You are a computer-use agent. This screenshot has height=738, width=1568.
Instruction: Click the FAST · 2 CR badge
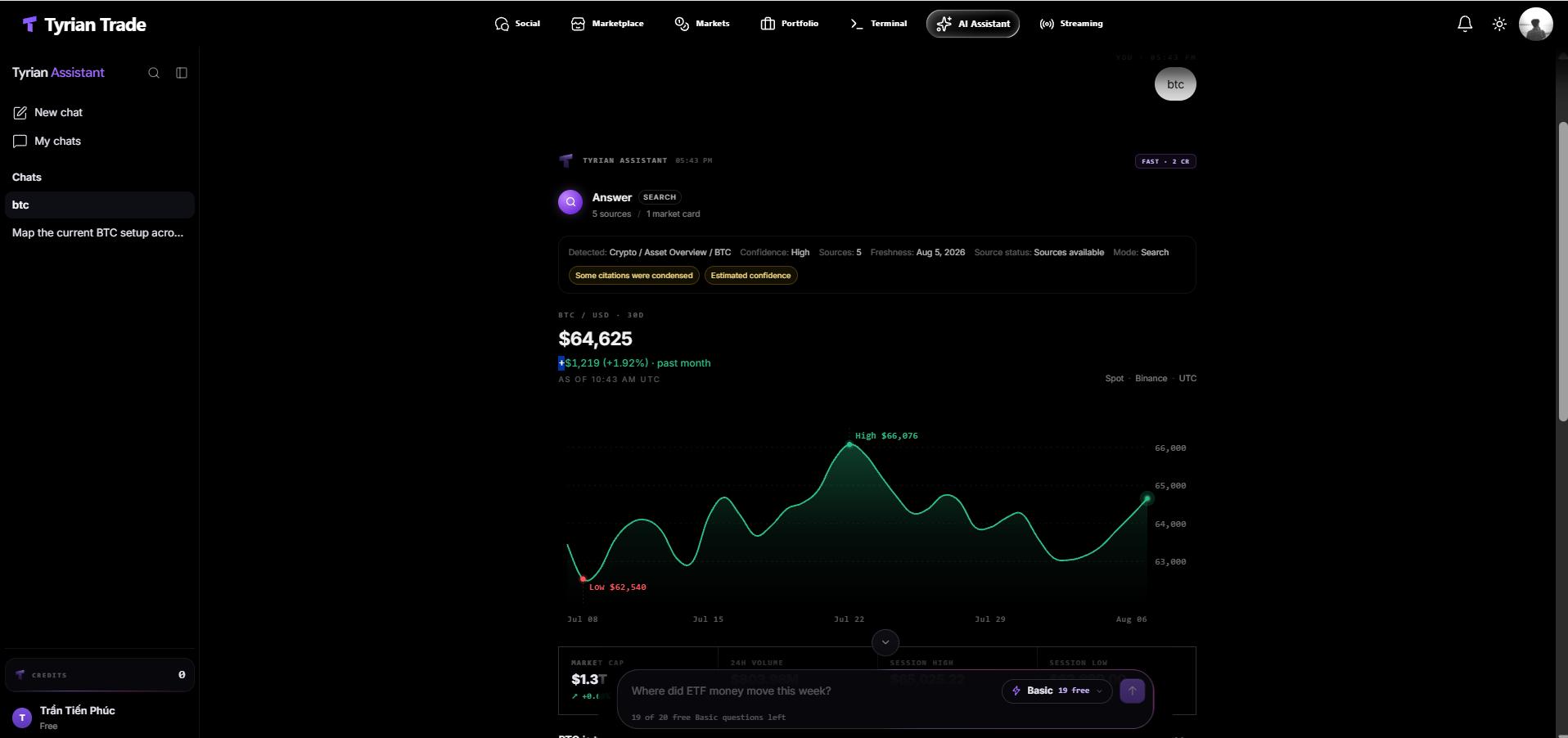(x=1165, y=161)
